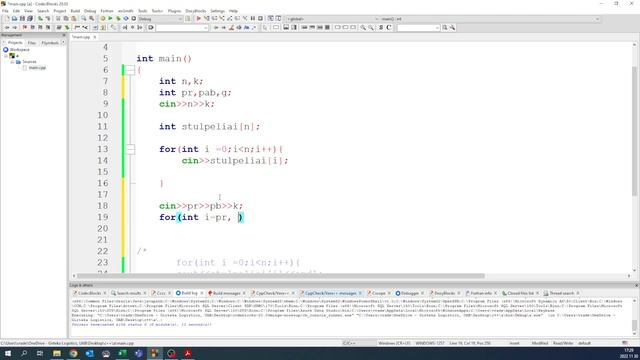Break debugger pause icon
This screenshot has height=360, width=640.
[253, 19]
